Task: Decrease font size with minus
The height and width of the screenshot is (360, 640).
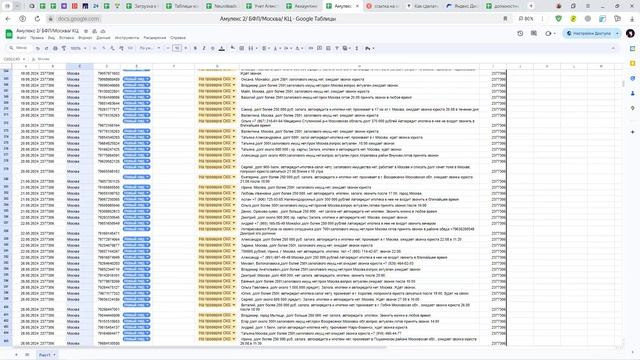Action: pyautogui.click(x=168, y=48)
